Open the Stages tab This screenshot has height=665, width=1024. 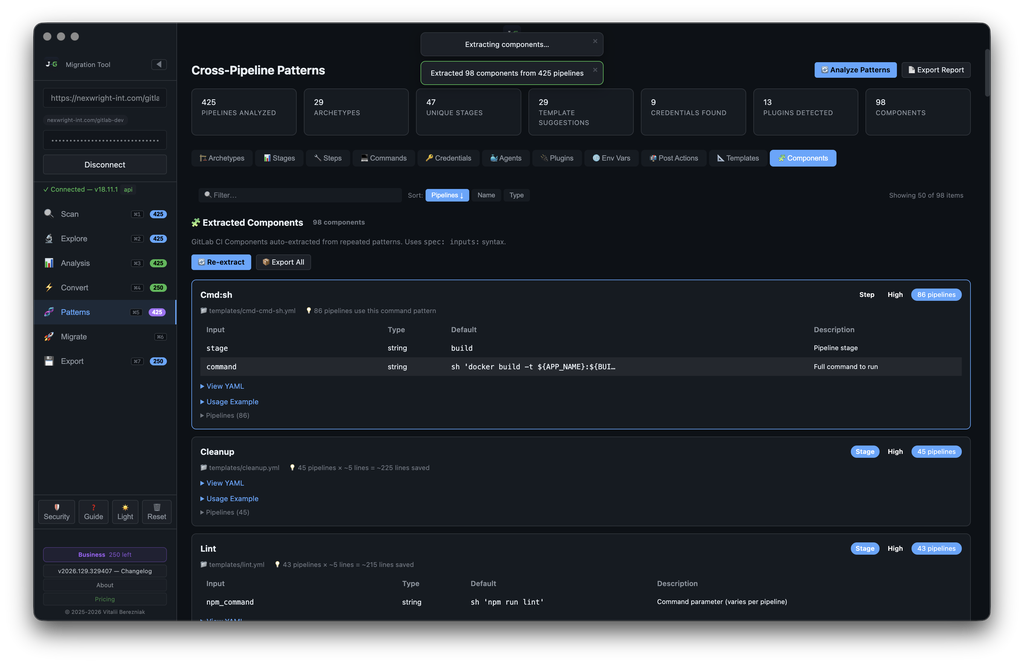tap(280, 158)
